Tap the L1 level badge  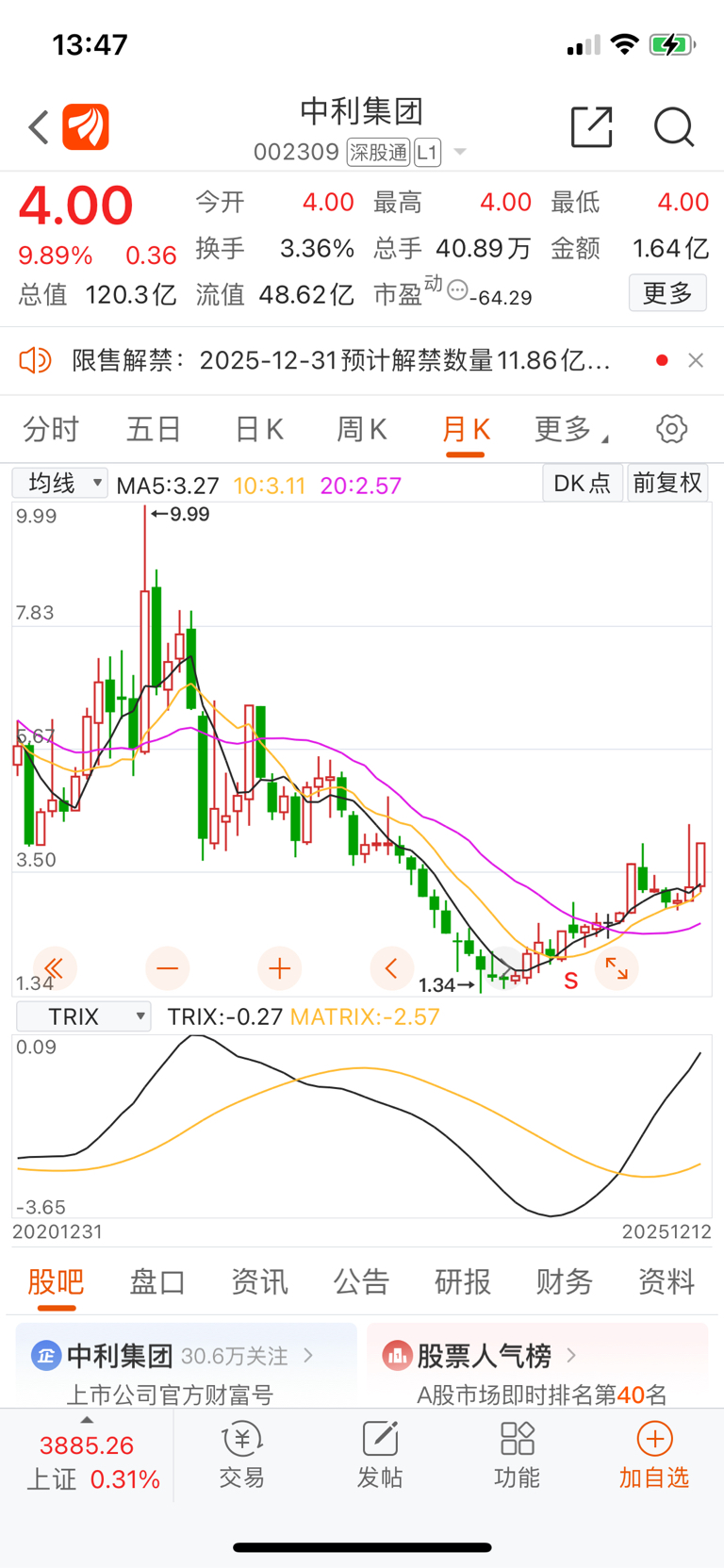coord(427,152)
